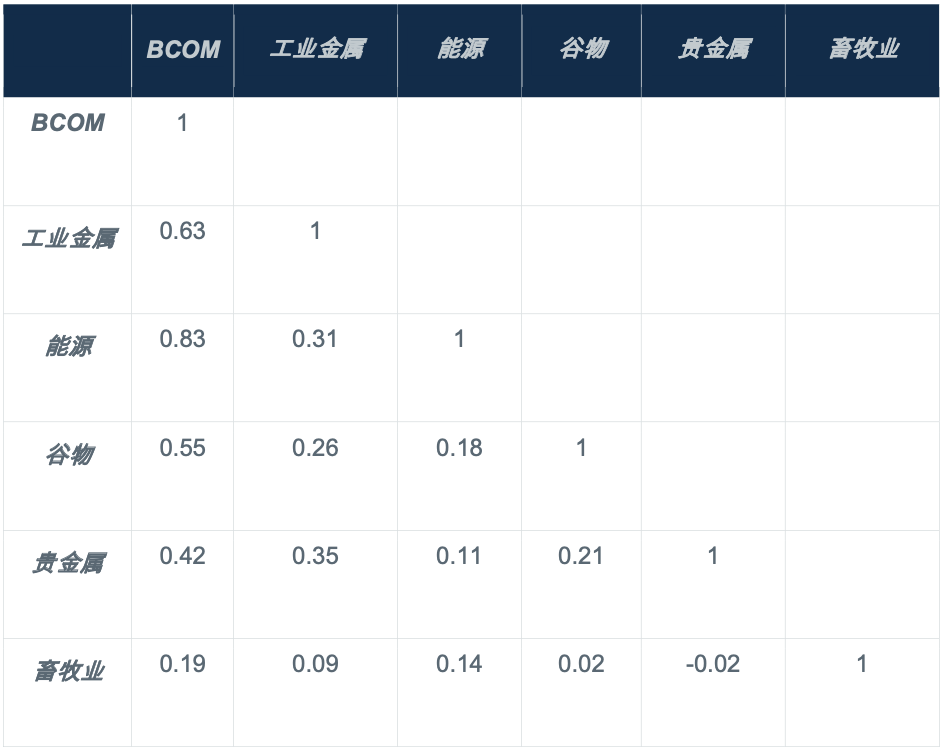Click the 贵金属 row label
The height and width of the screenshot is (752, 946).
coord(67,563)
